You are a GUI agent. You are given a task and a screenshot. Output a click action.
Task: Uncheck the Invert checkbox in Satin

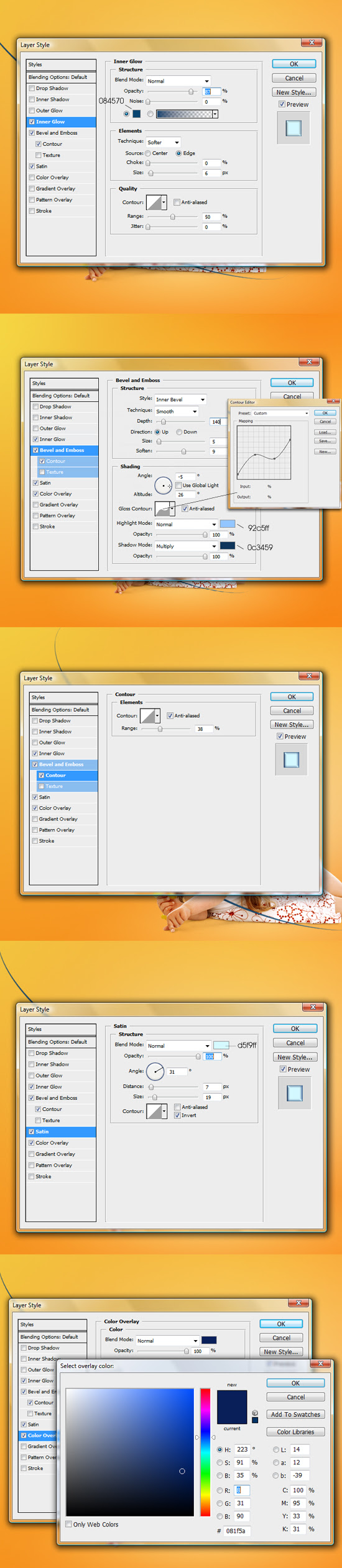pos(177,1115)
